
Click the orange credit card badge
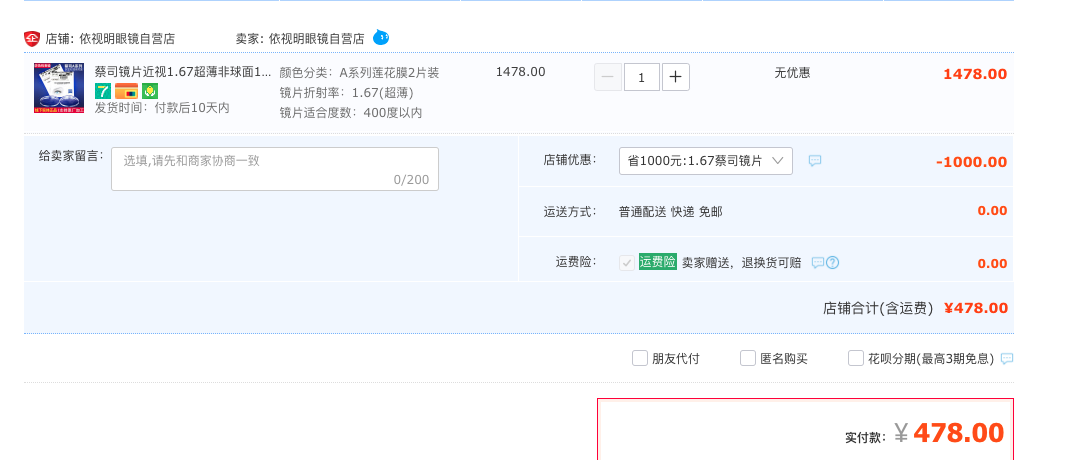pyautogui.click(x=126, y=91)
